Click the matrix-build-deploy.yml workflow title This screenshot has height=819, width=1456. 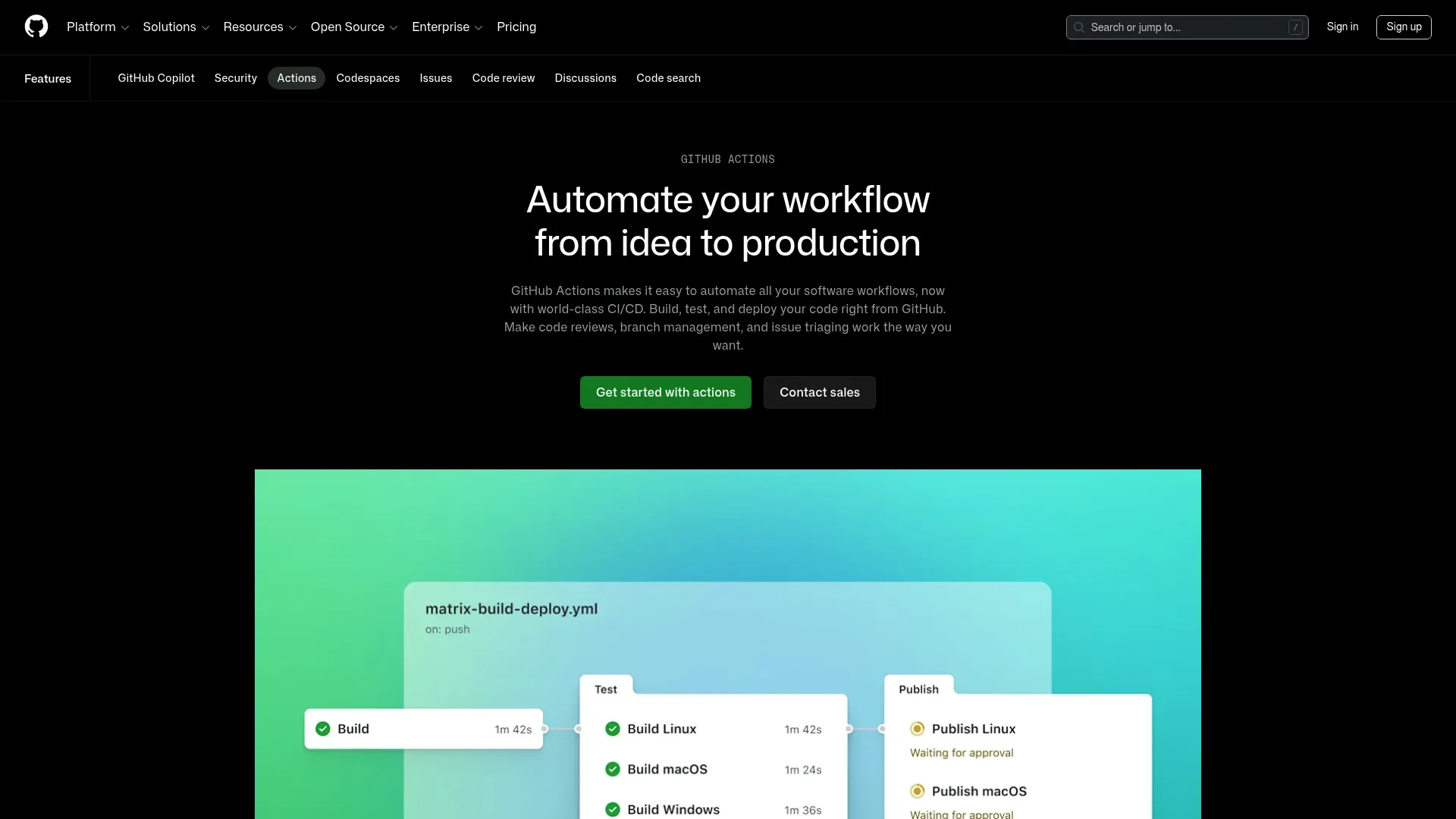[511, 609]
